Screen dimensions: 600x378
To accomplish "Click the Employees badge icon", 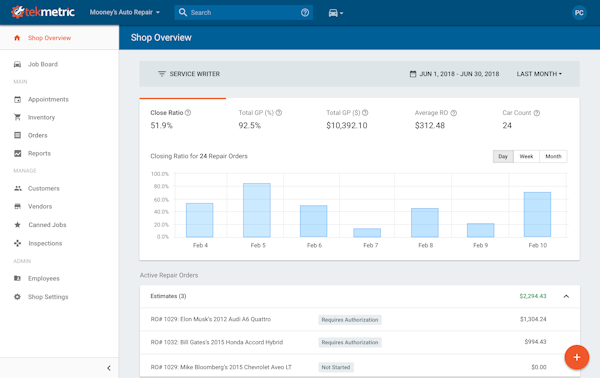I will (17, 278).
